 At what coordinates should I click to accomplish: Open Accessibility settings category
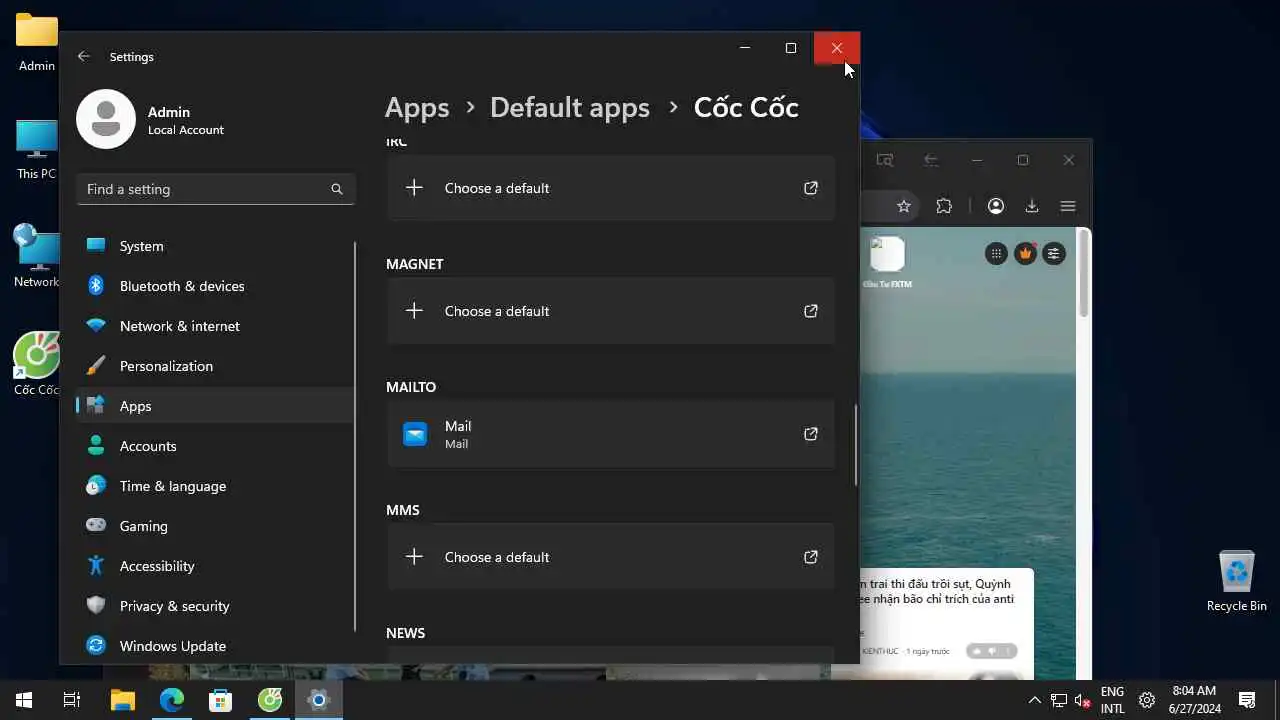tap(215, 566)
